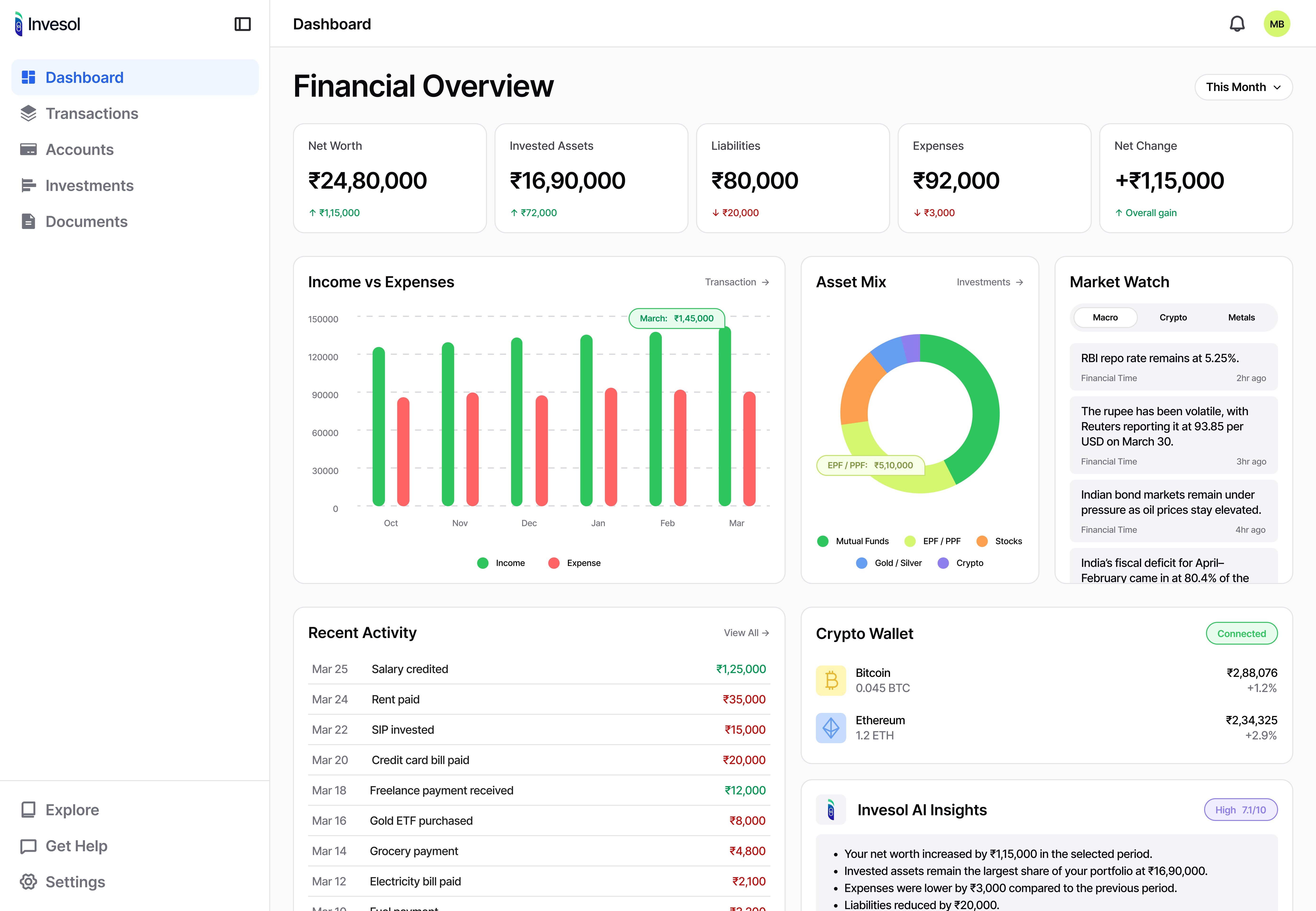Click the Bitcoin wallet icon
Viewport: 1316px width, 911px height.
pos(831,680)
